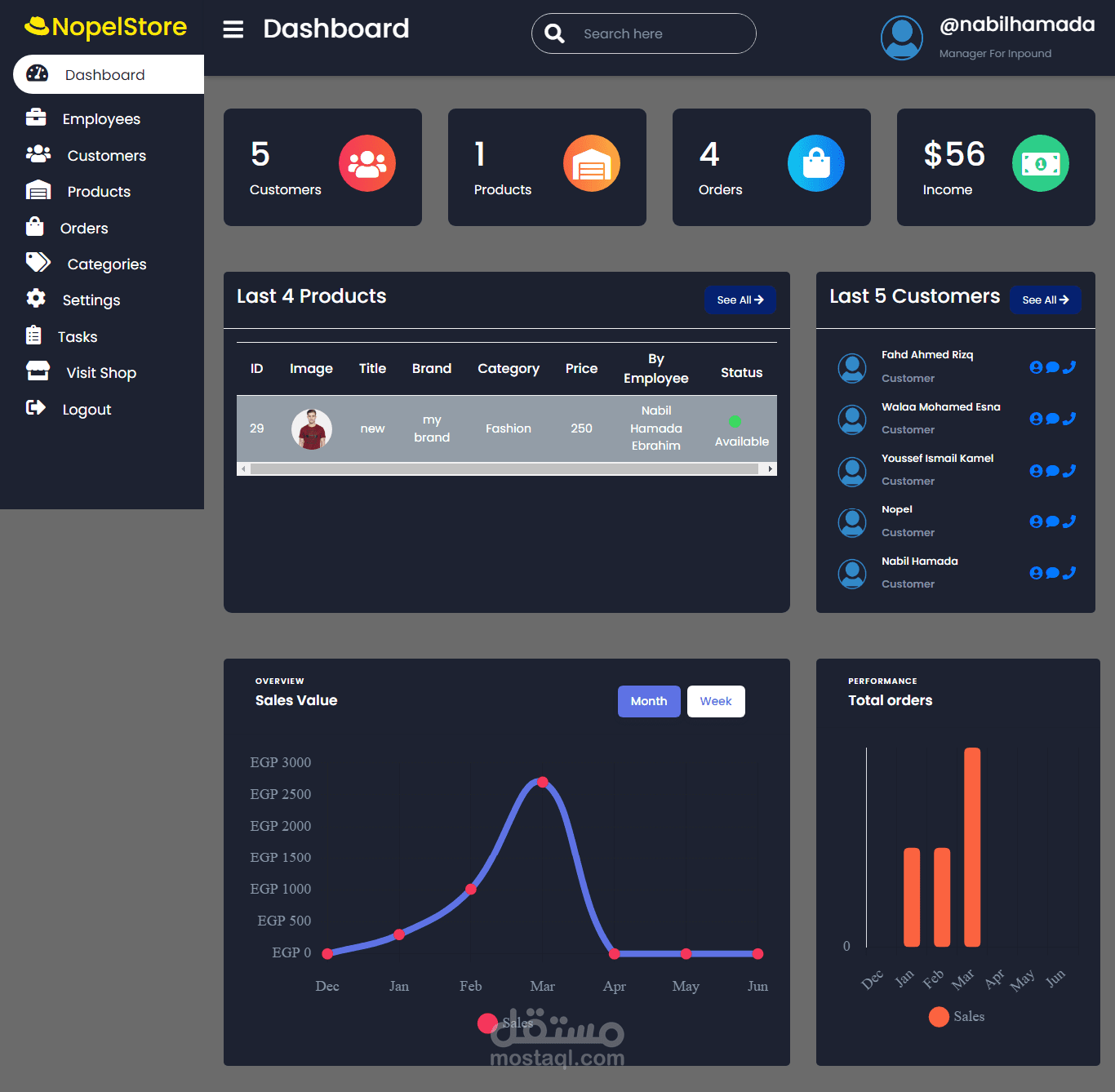Click the scrollbar left arrow in products table
1115x1092 pixels.
(x=243, y=469)
